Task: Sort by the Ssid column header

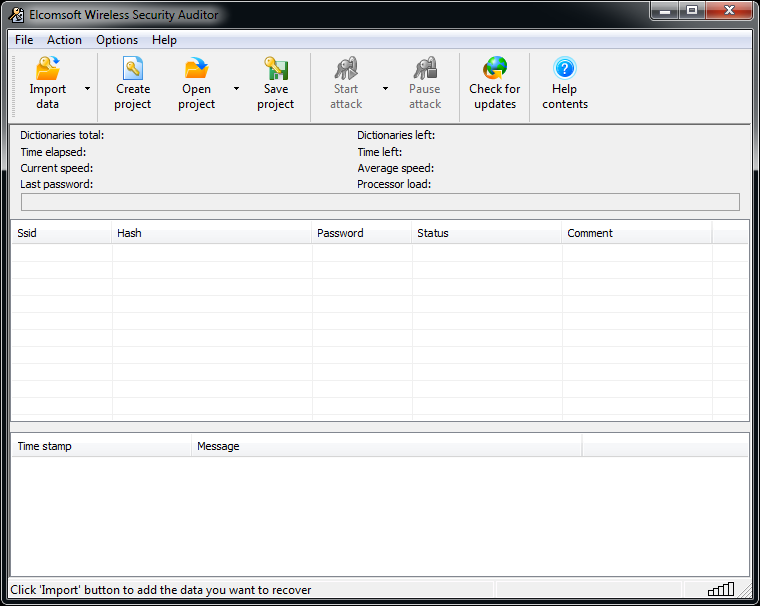Action: tap(61, 233)
